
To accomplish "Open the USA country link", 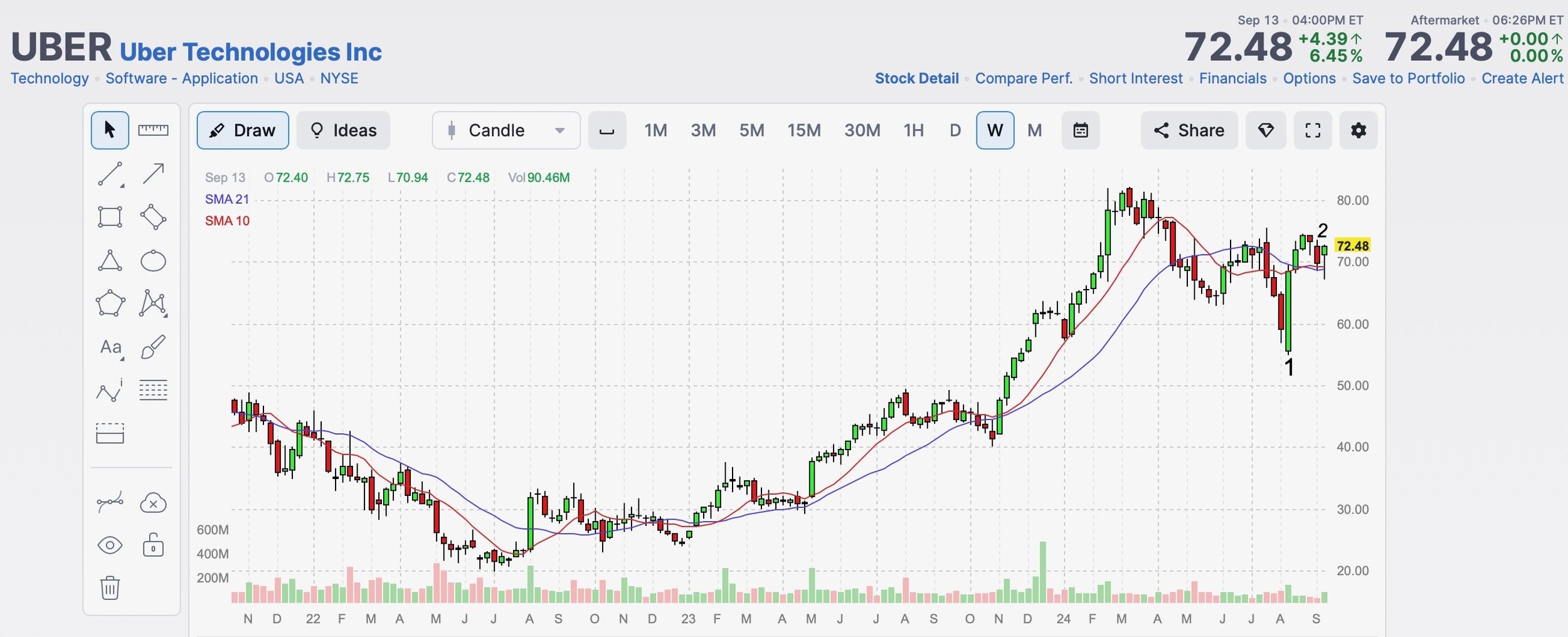I will point(289,78).
